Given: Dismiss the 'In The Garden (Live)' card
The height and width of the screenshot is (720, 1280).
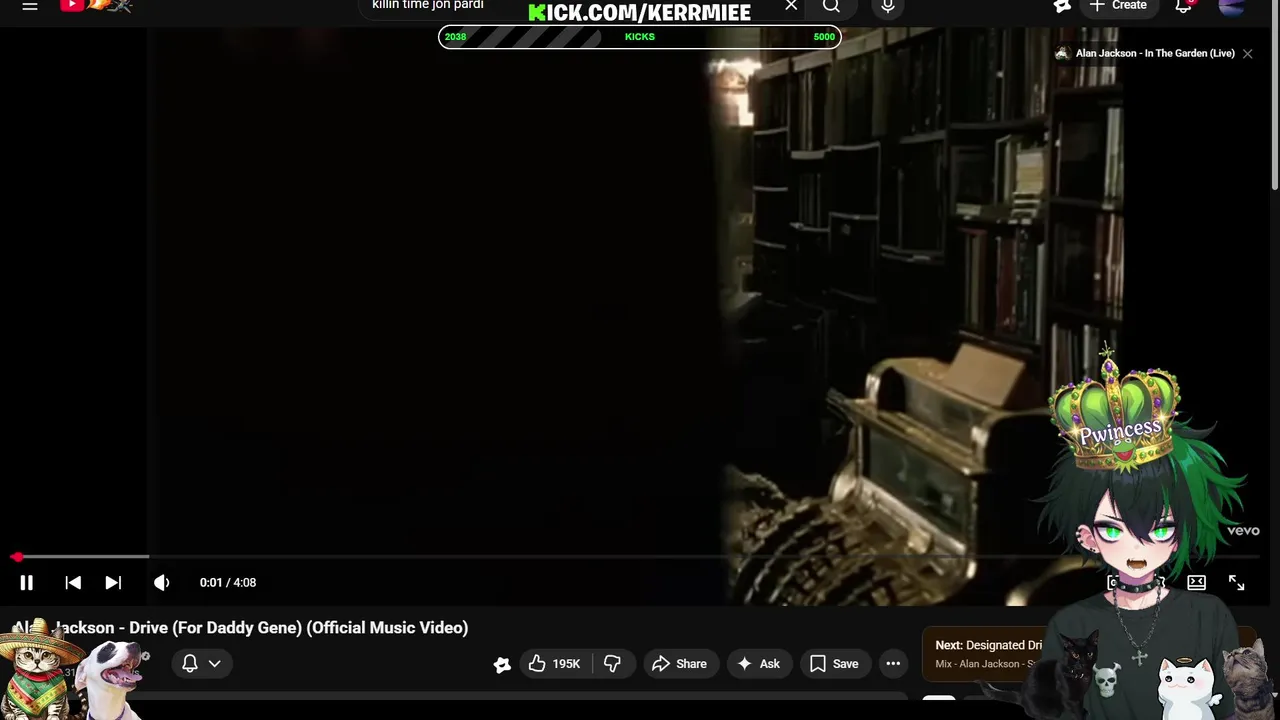Looking at the screenshot, I should (x=1248, y=54).
